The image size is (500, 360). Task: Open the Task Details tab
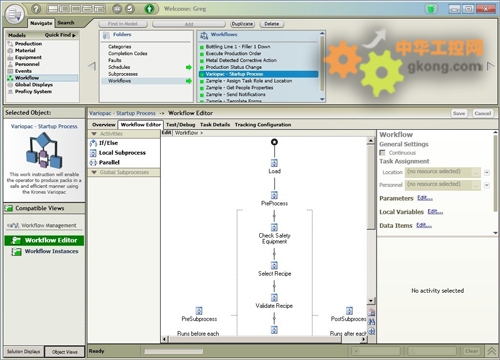coord(215,125)
